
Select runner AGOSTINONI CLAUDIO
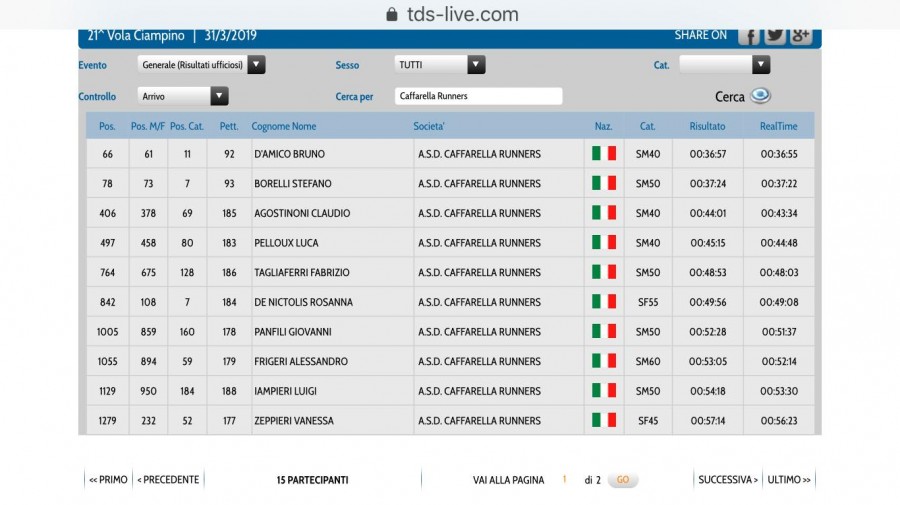(x=302, y=213)
